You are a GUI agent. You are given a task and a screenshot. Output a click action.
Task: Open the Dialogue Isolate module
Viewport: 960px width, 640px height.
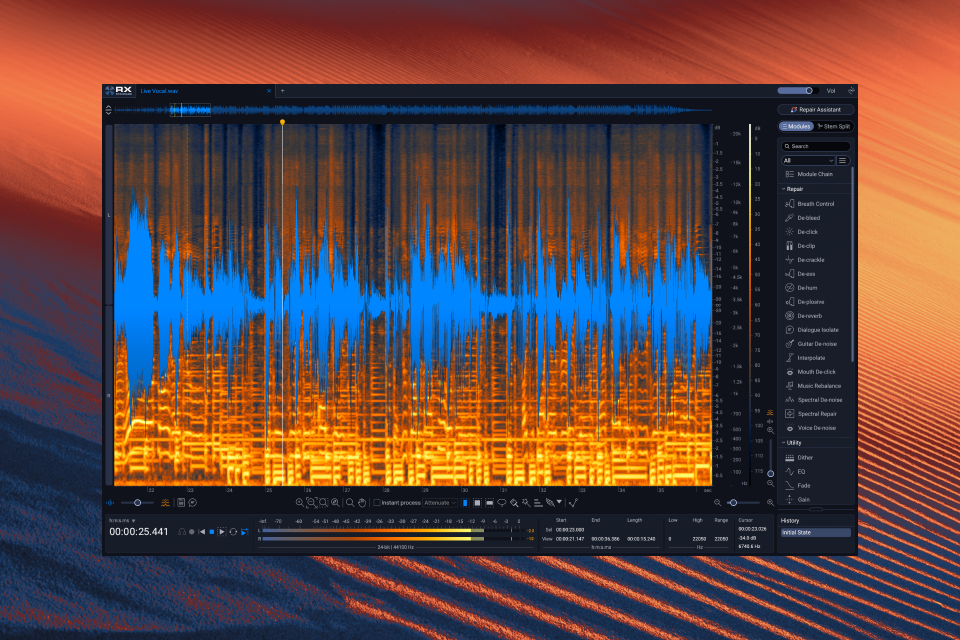[815, 330]
